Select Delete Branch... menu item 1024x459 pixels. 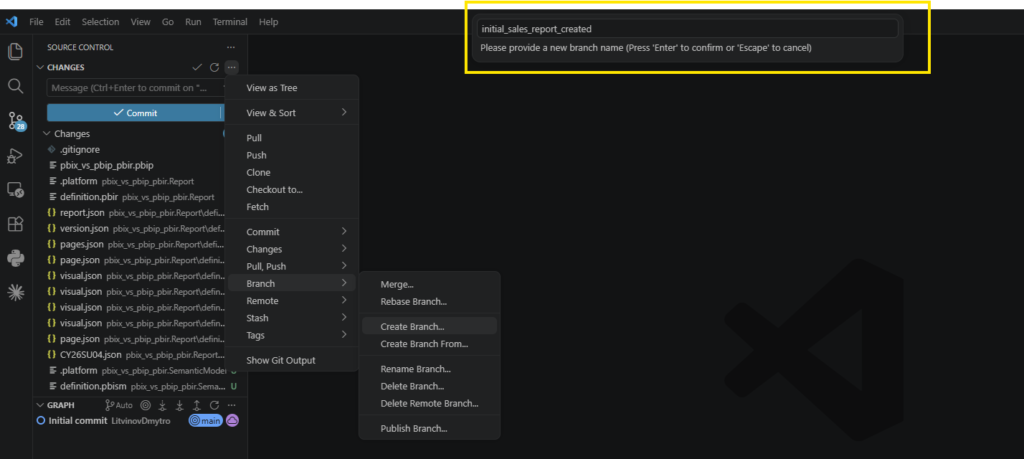[430, 386]
